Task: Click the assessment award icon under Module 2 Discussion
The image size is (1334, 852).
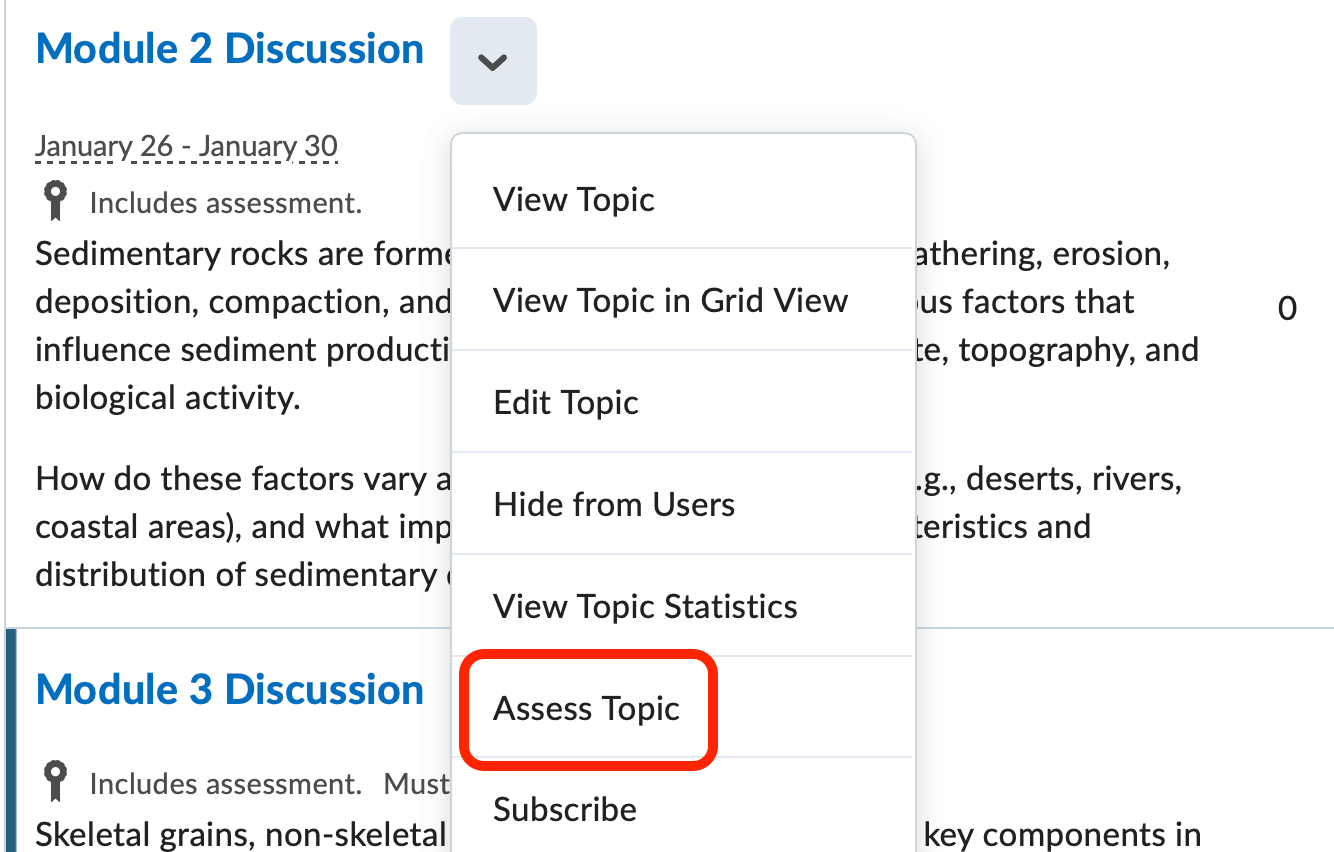Action: tap(55, 200)
